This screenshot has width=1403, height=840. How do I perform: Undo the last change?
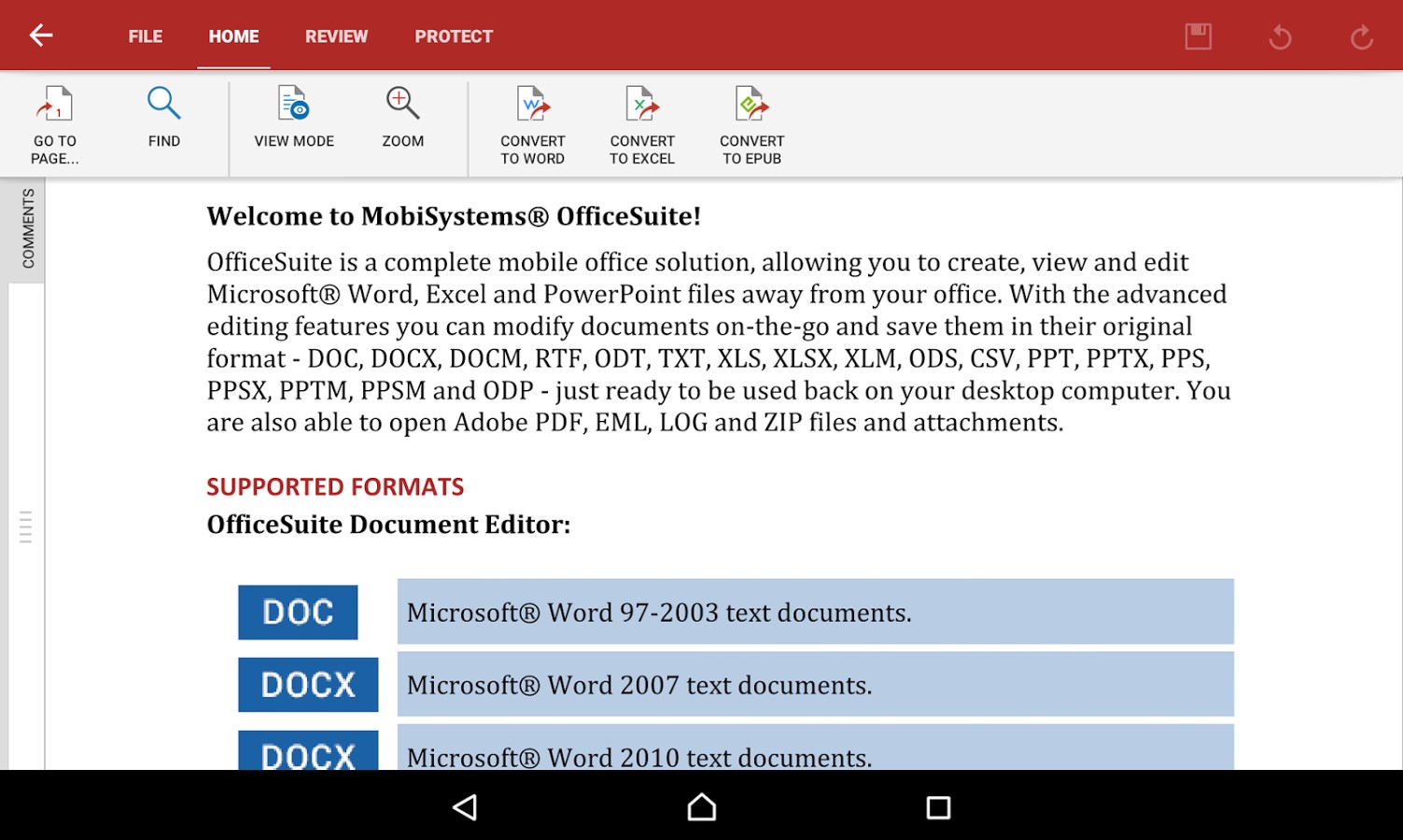click(1280, 35)
